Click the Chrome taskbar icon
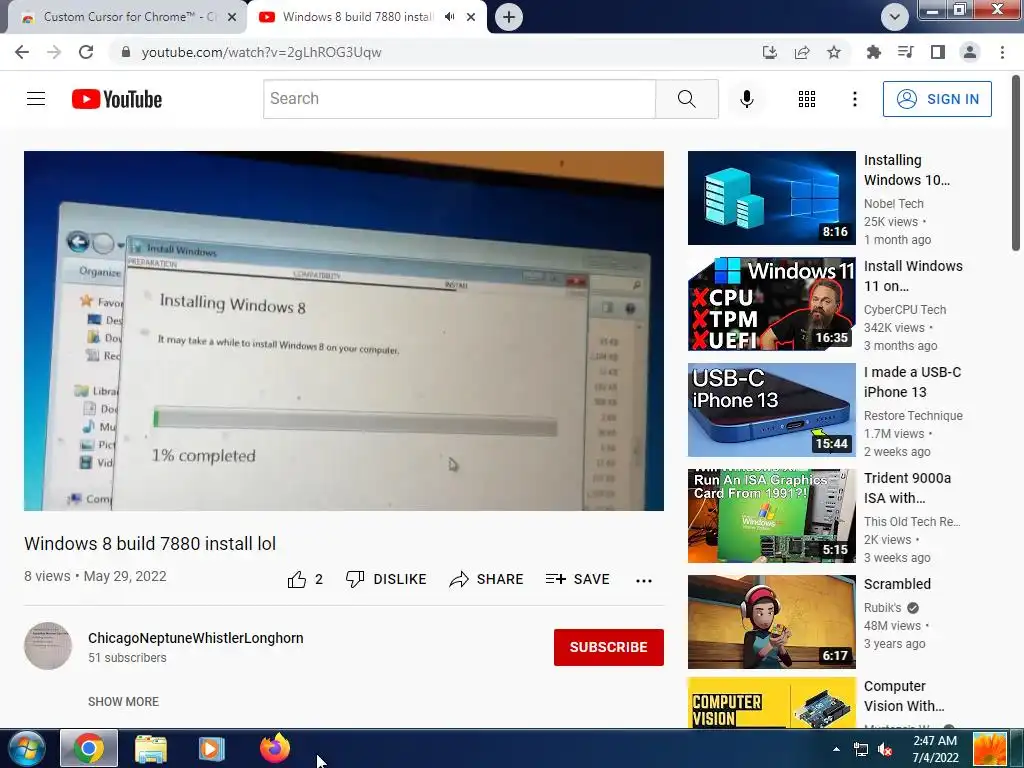 (x=89, y=748)
